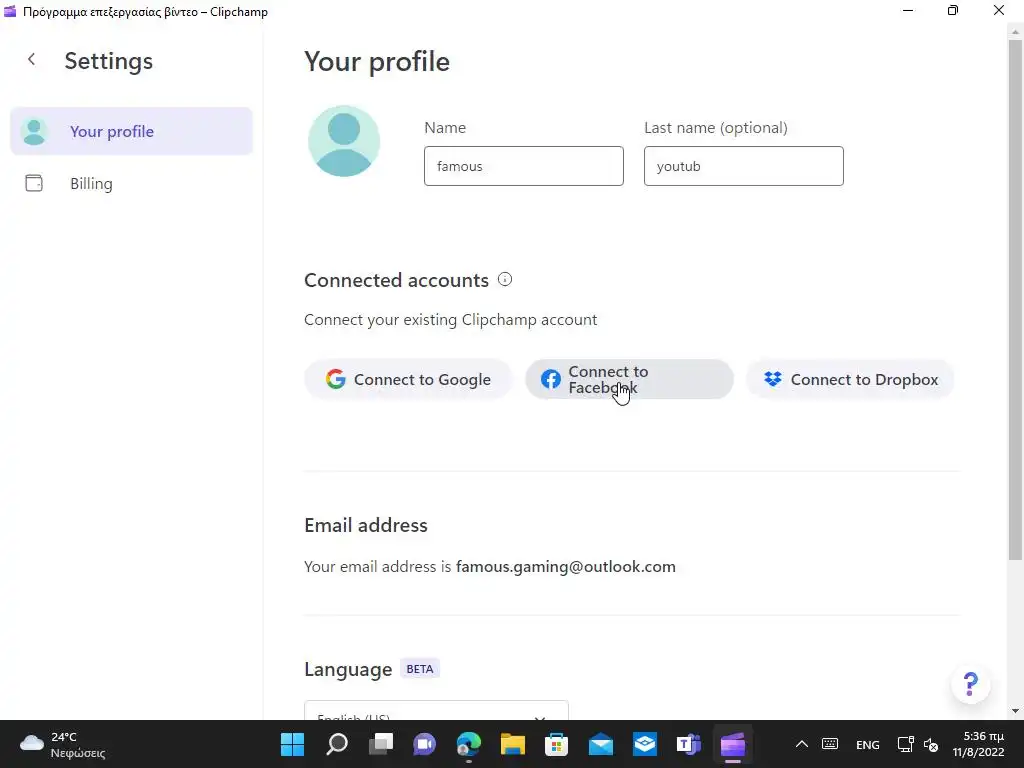The height and width of the screenshot is (768, 1024).
Task: Open Microsoft Store from the taskbar
Action: point(556,744)
